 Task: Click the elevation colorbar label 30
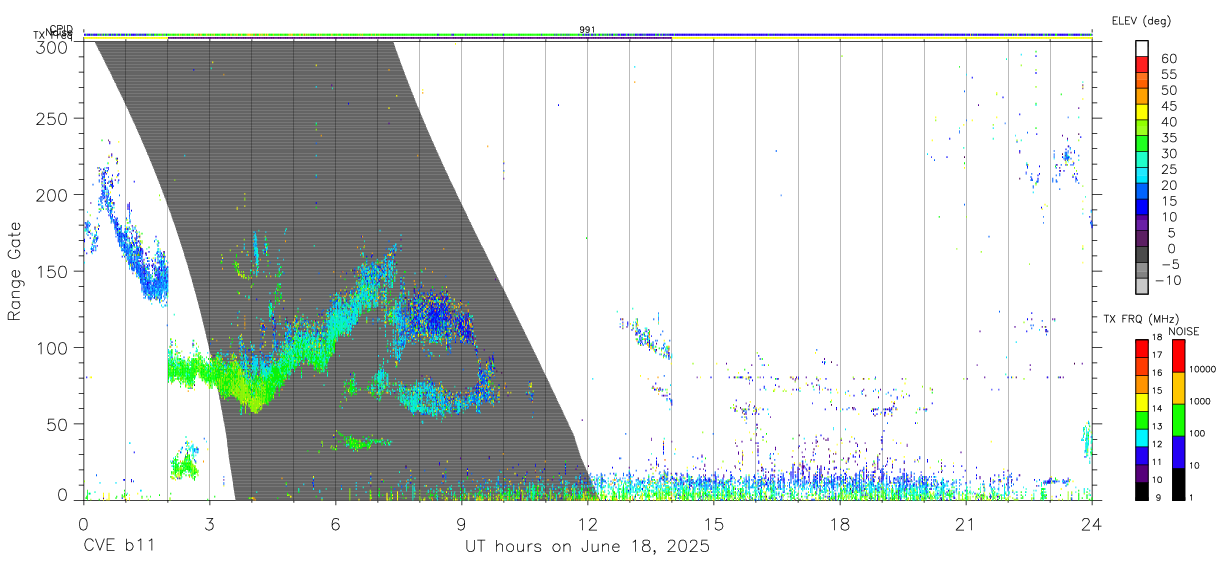1168,153
